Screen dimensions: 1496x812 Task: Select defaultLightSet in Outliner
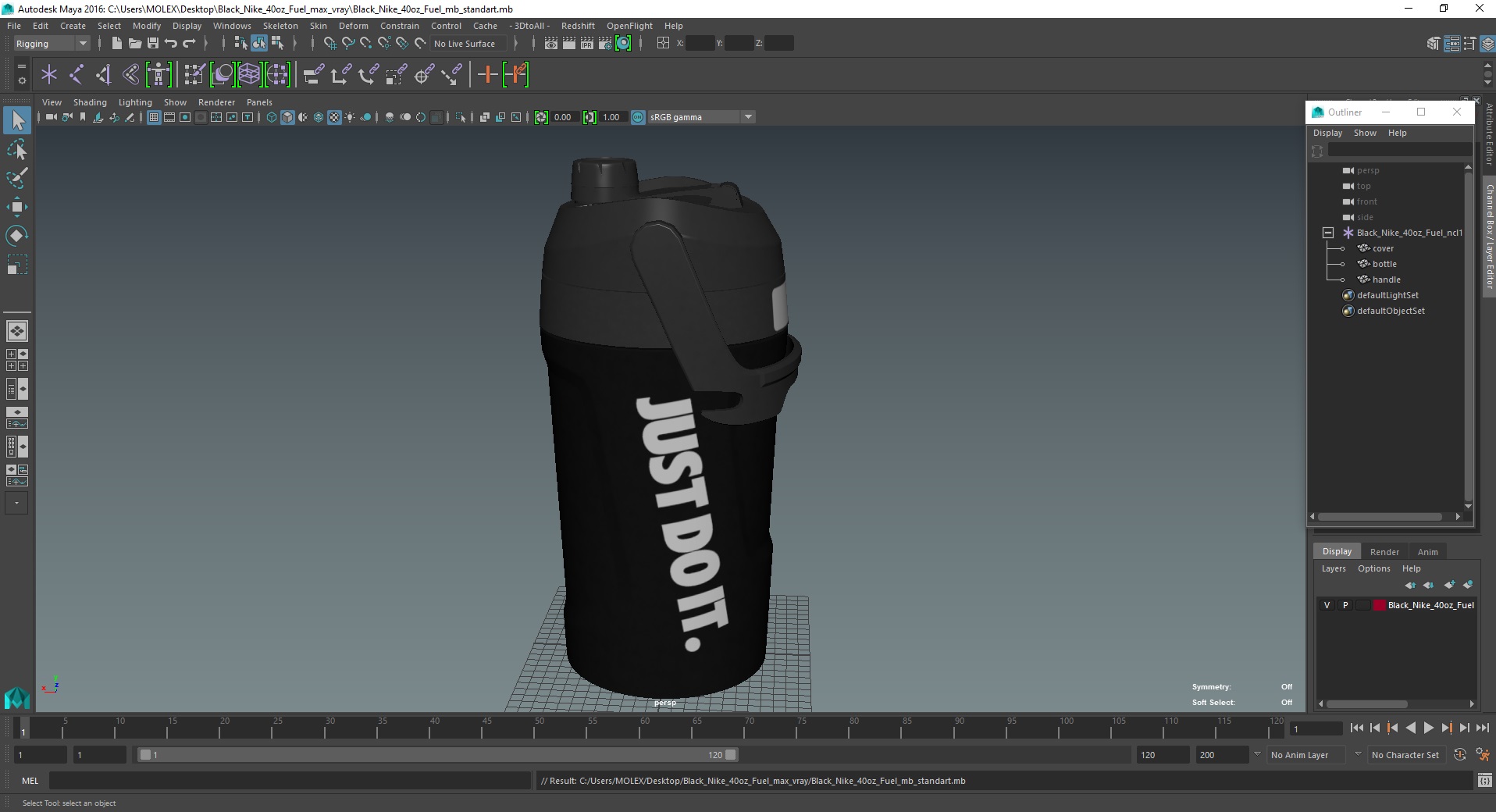(1387, 295)
